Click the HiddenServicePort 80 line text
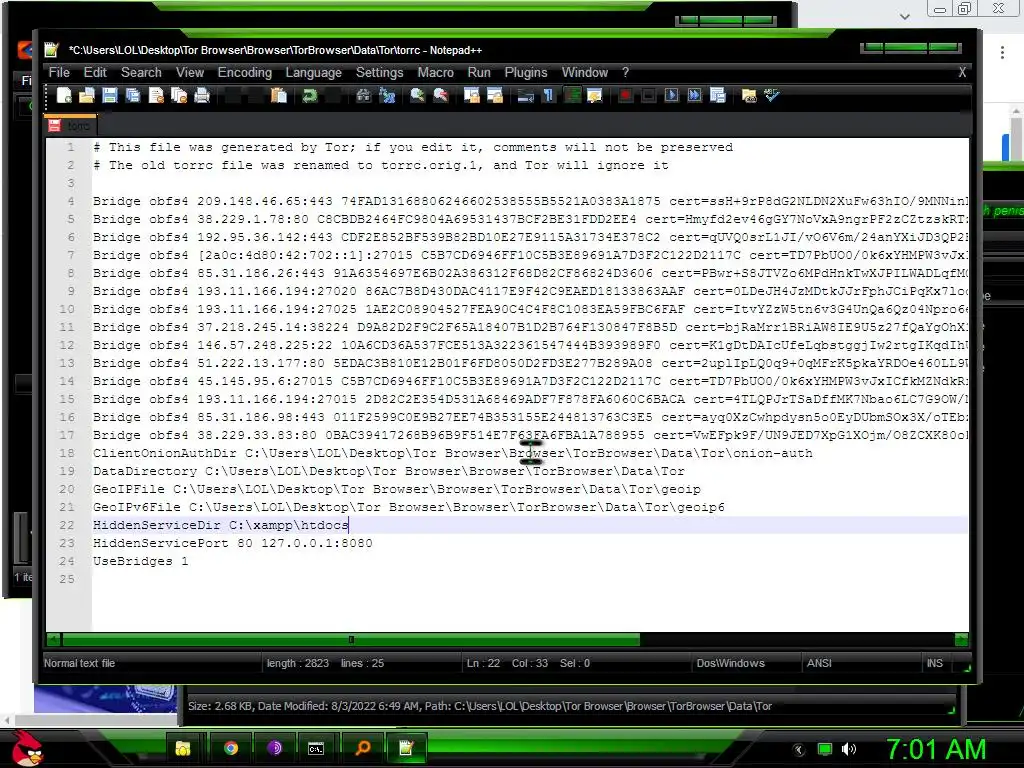The height and width of the screenshot is (768, 1024). coord(232,543)
